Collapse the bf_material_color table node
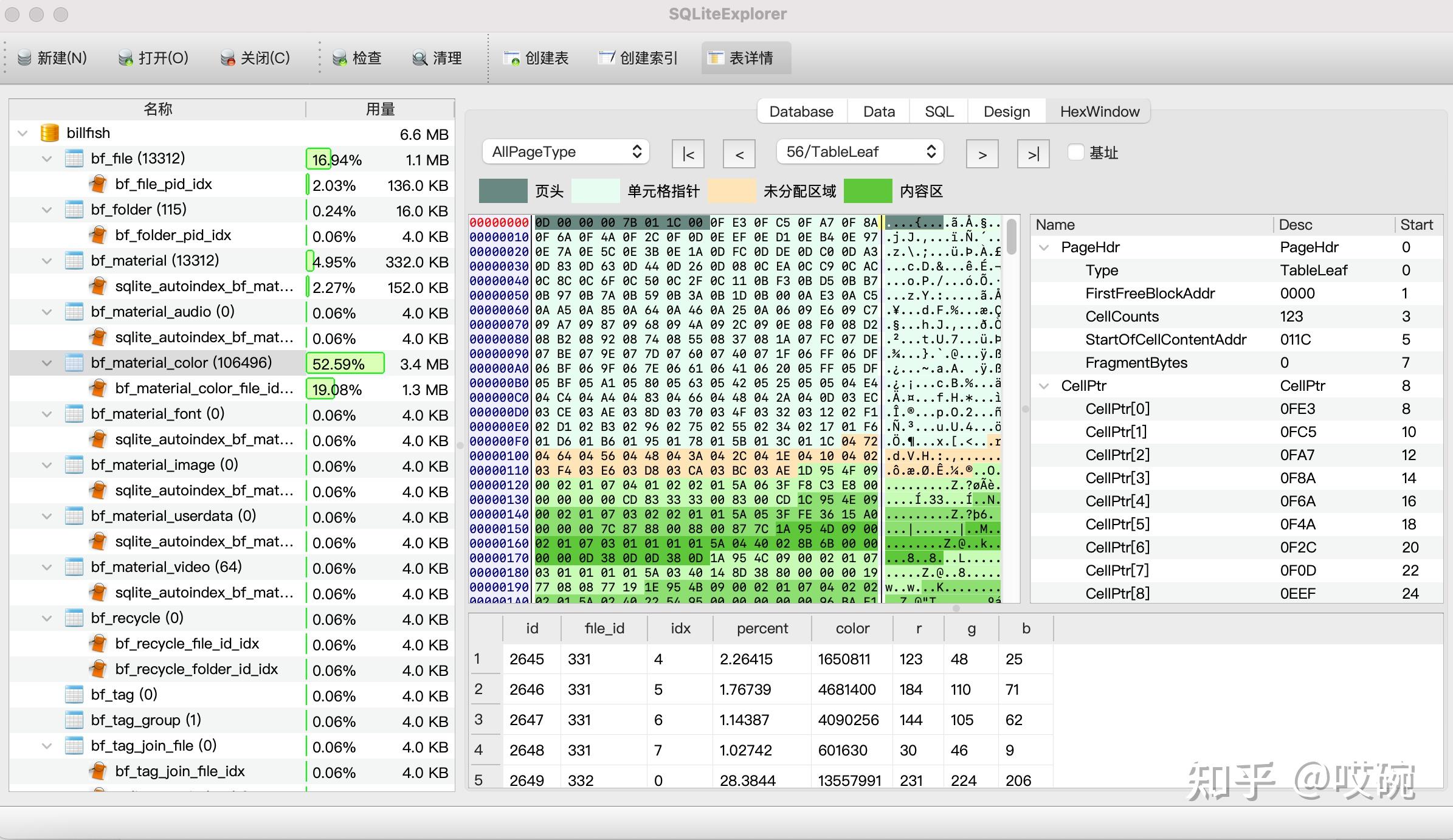This screenshot has width=1453, height=840. pos(47,363)
